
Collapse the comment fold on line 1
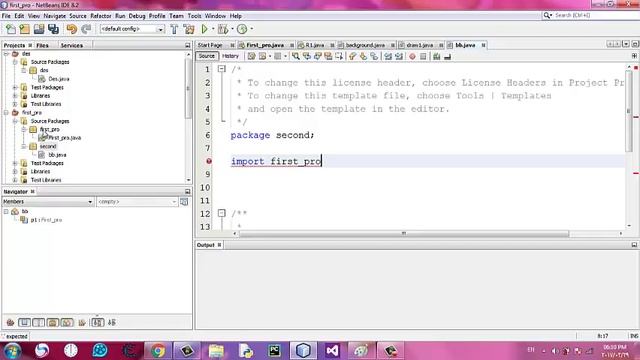[222, 69]
